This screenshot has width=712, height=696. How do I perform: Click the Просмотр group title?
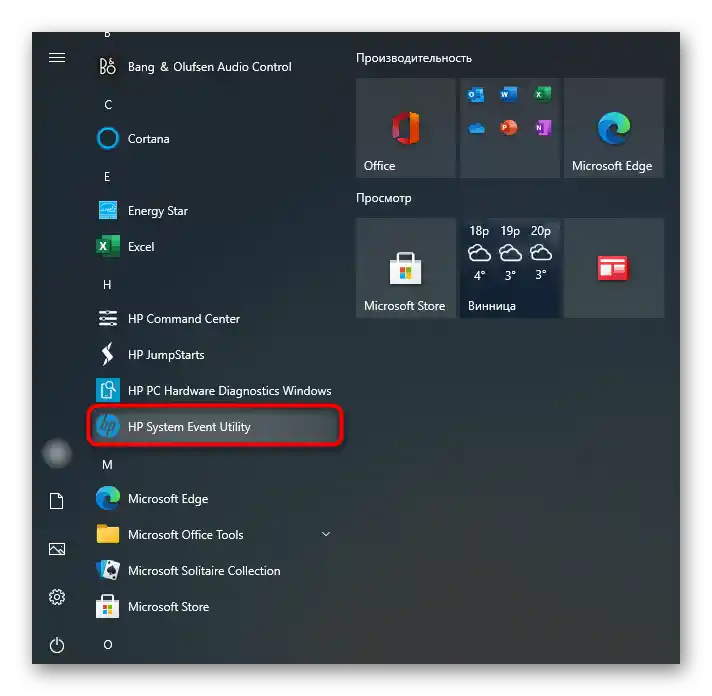pyautogui.click(x=384, y=198)
